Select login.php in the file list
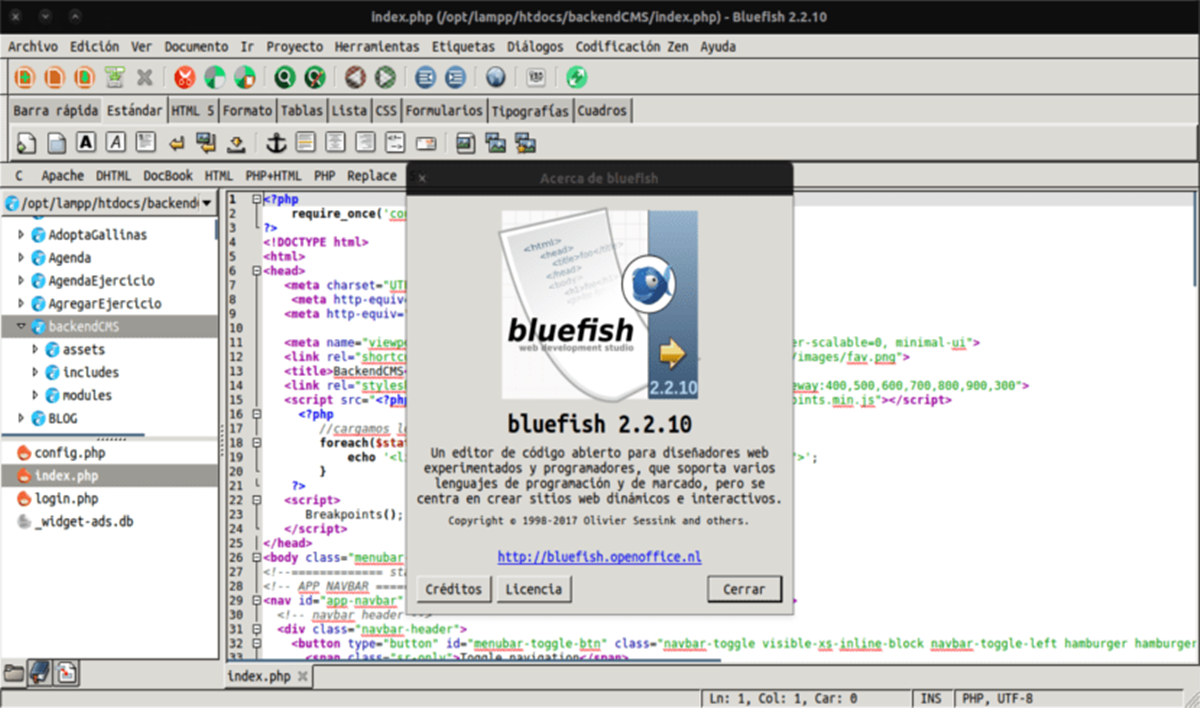 click(66, 498)
